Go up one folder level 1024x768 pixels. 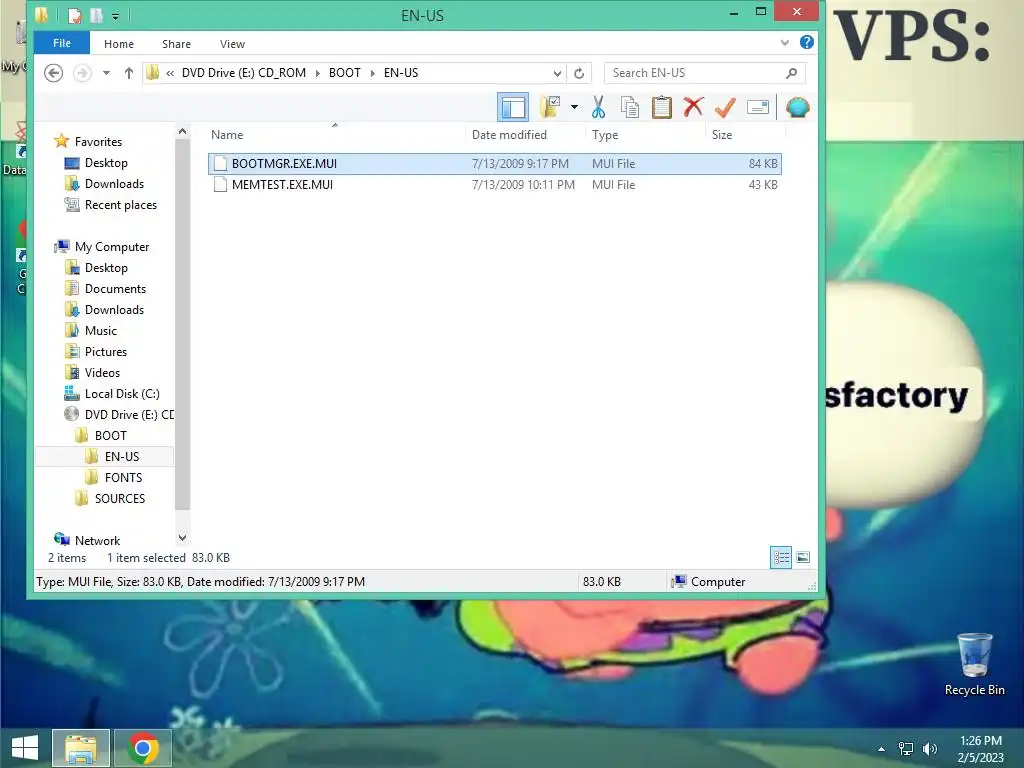click(129, 73)
